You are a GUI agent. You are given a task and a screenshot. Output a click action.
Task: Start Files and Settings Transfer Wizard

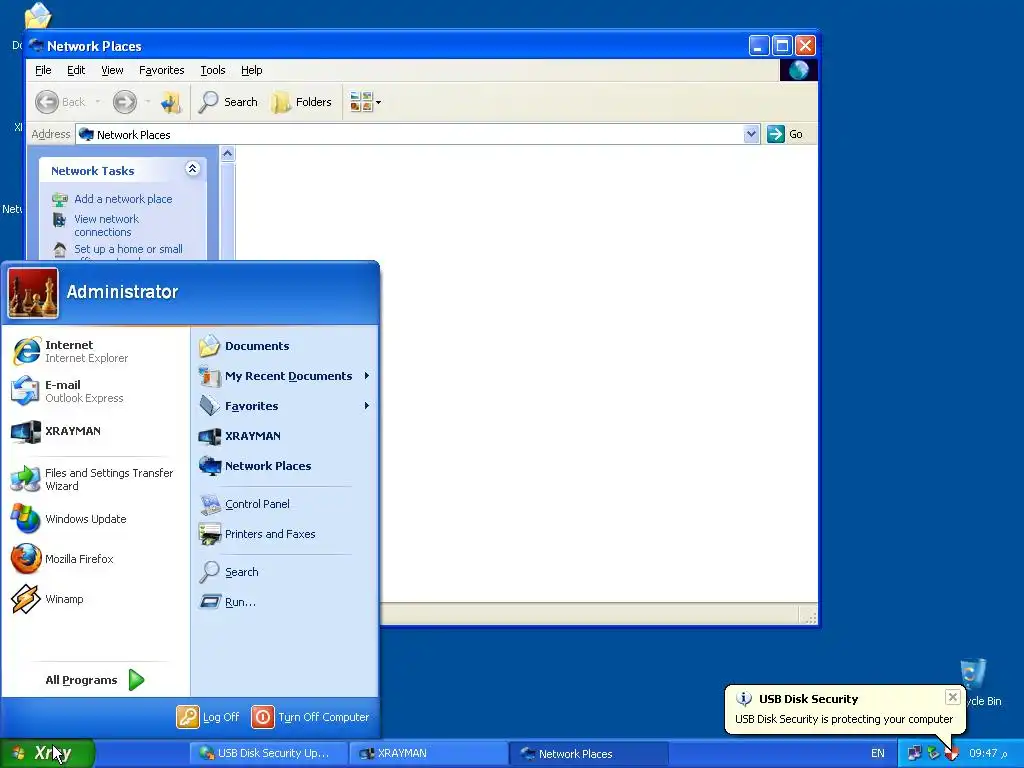95,479
